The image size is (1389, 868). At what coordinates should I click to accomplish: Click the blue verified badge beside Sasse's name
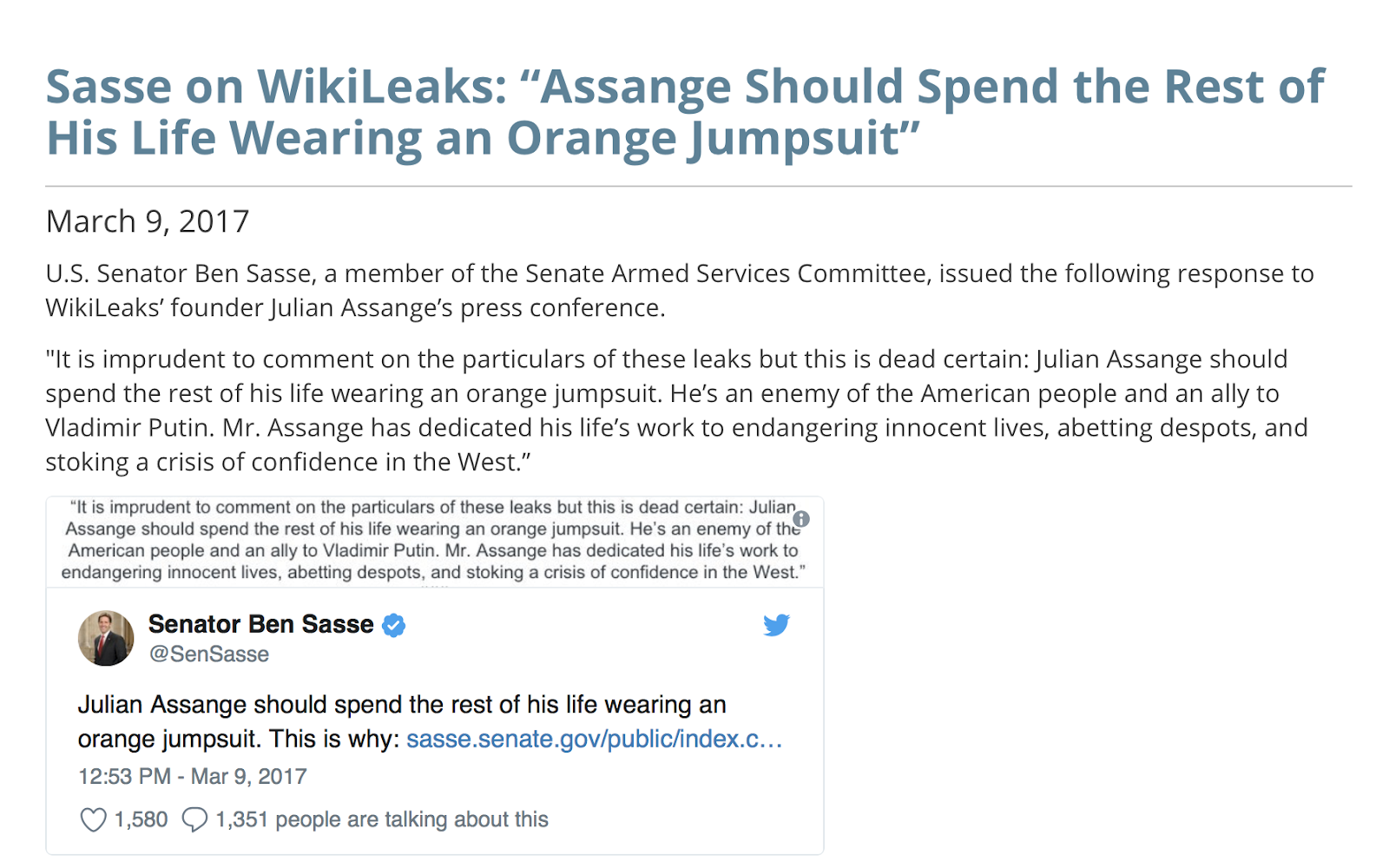(394, 625)
